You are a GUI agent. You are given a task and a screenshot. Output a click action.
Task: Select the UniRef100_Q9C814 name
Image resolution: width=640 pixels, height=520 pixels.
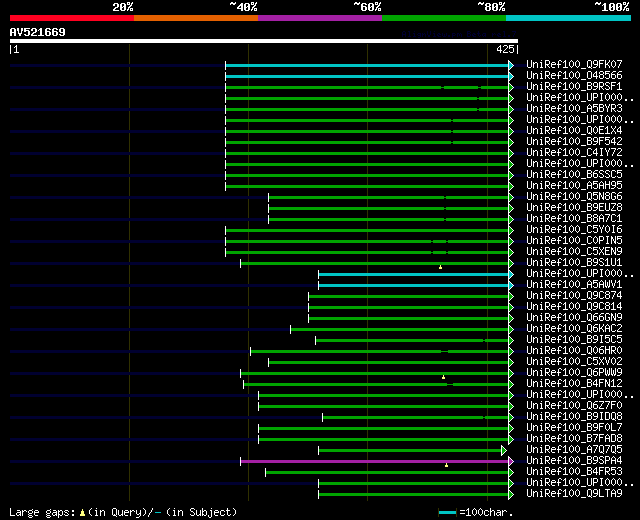pos(574,307)
